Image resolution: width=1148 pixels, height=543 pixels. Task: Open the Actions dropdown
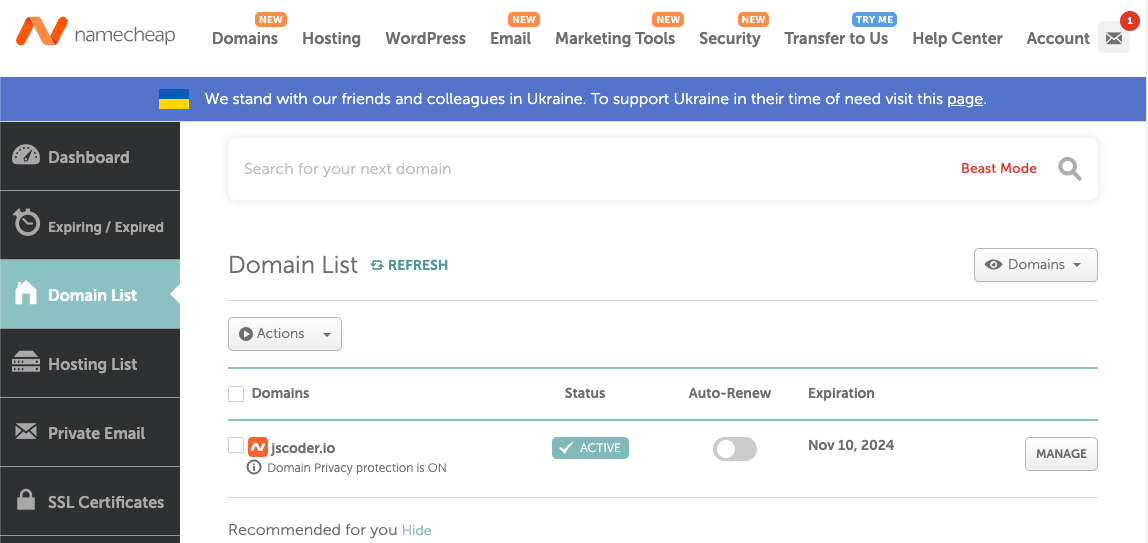click(x=285, y=334)
